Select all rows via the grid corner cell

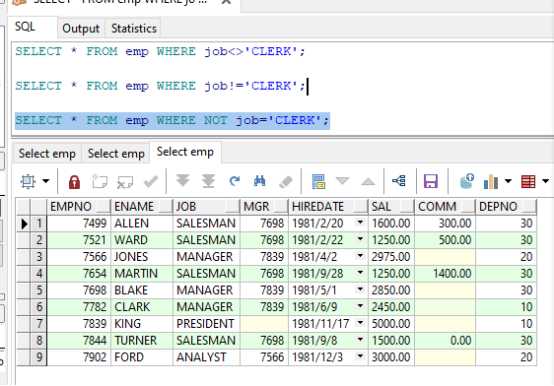coord(24,207)
